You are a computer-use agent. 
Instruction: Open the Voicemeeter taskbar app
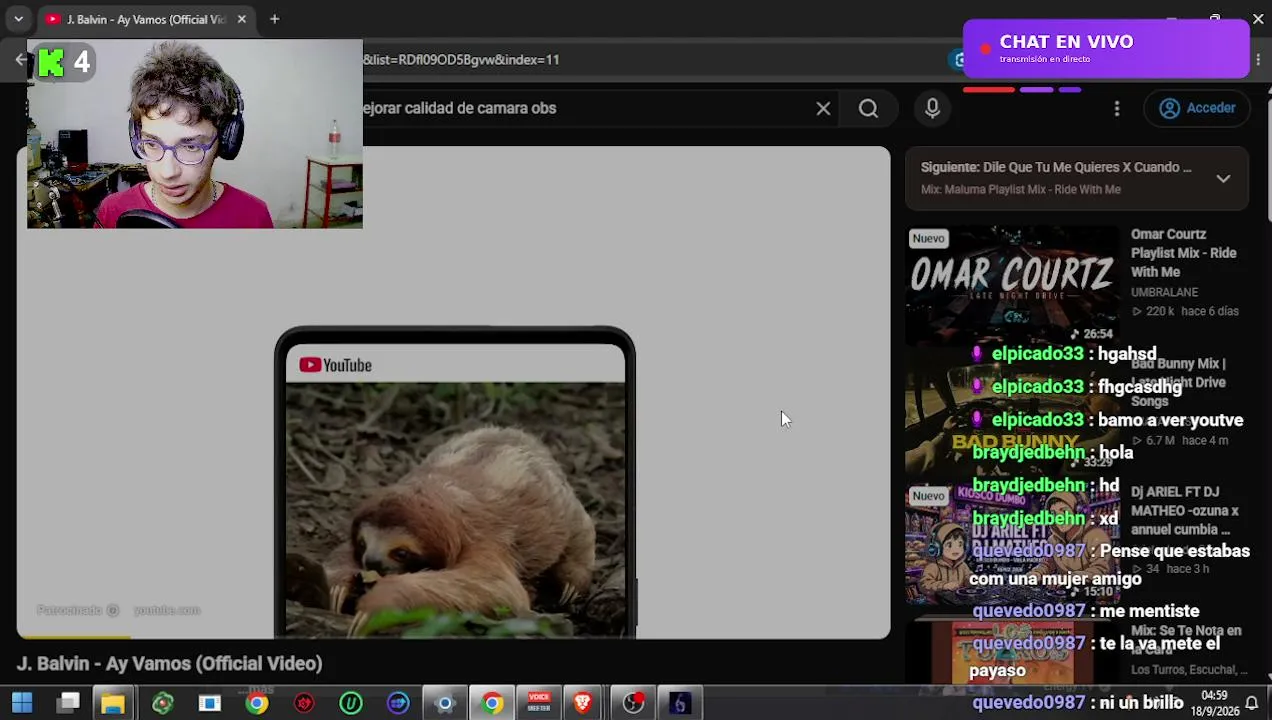point(539,703)
